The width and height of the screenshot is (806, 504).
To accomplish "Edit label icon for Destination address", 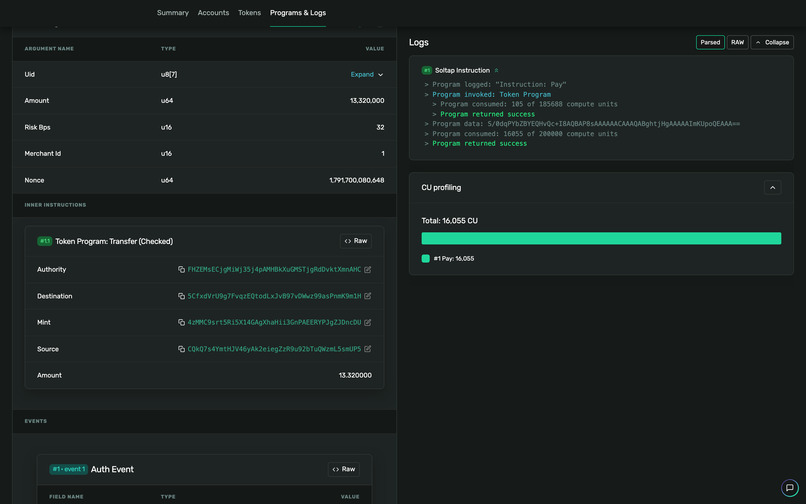I will click(x=368, y=296).
